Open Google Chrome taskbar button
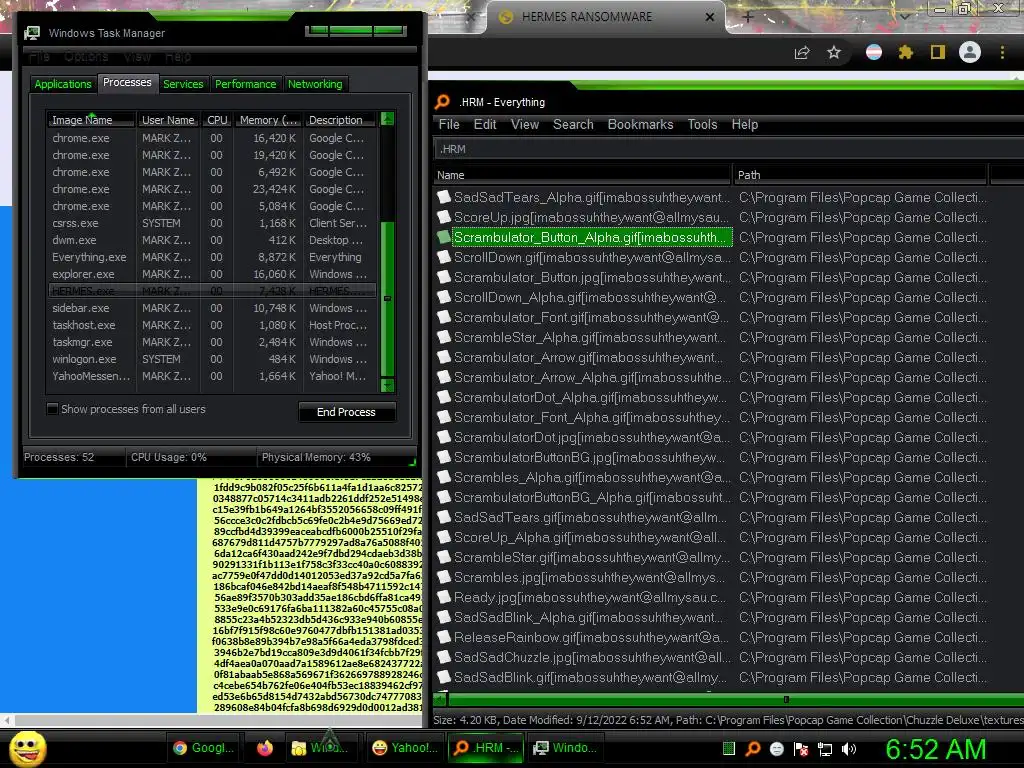Viewport: 1024px width, 768px height. [203, 748]
